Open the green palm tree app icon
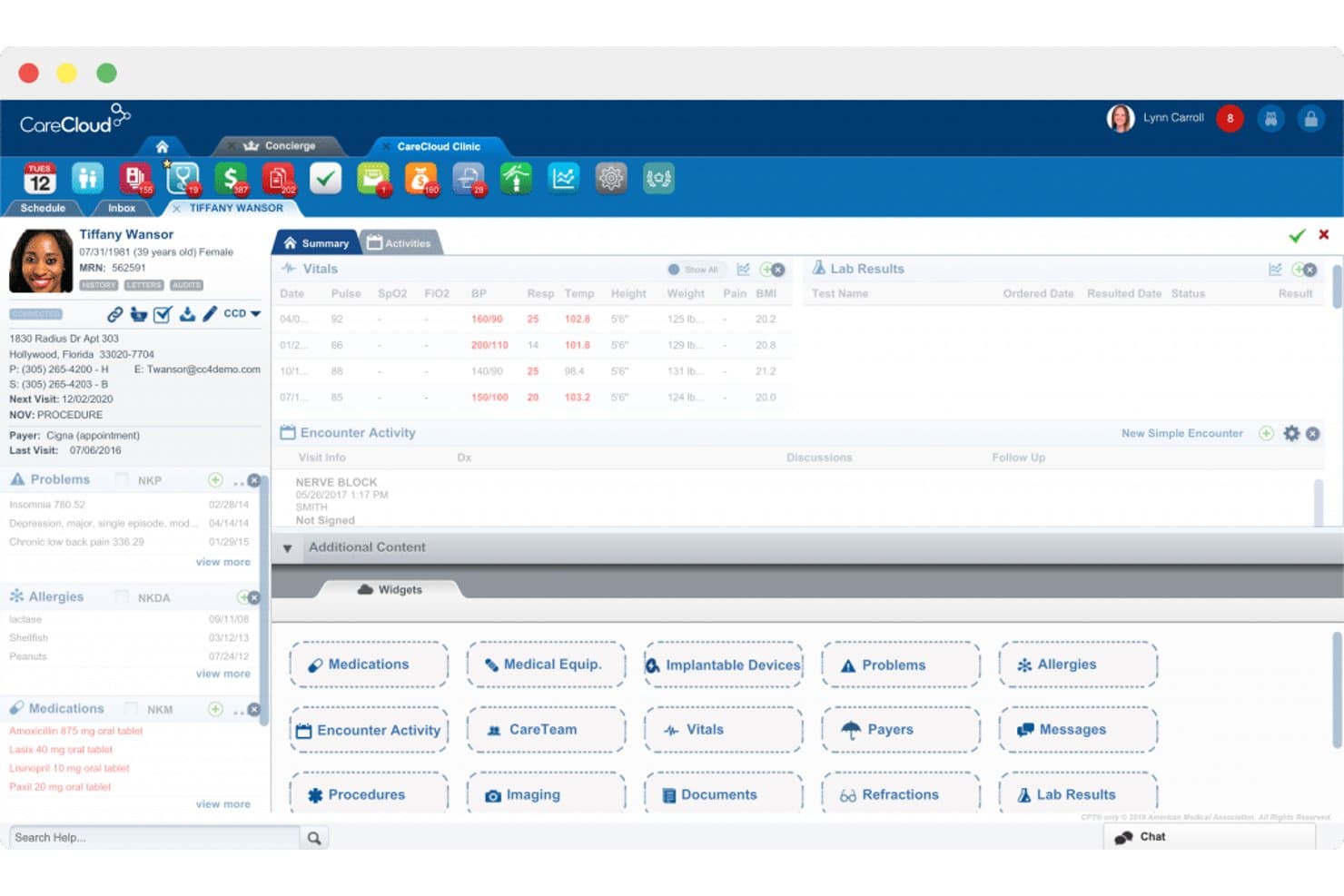This screenshot has height=896, width=1344. [516, 179]
